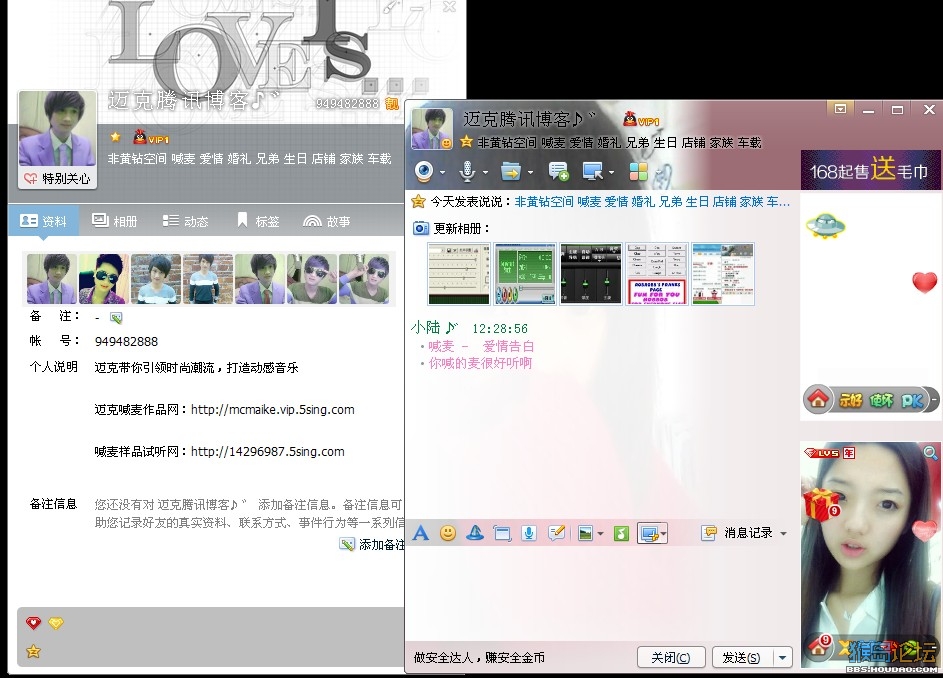Click the magic emoticon wizard hat icon
Image resolution: width=943 pixels, height=678 pixels.
(475, 533)
